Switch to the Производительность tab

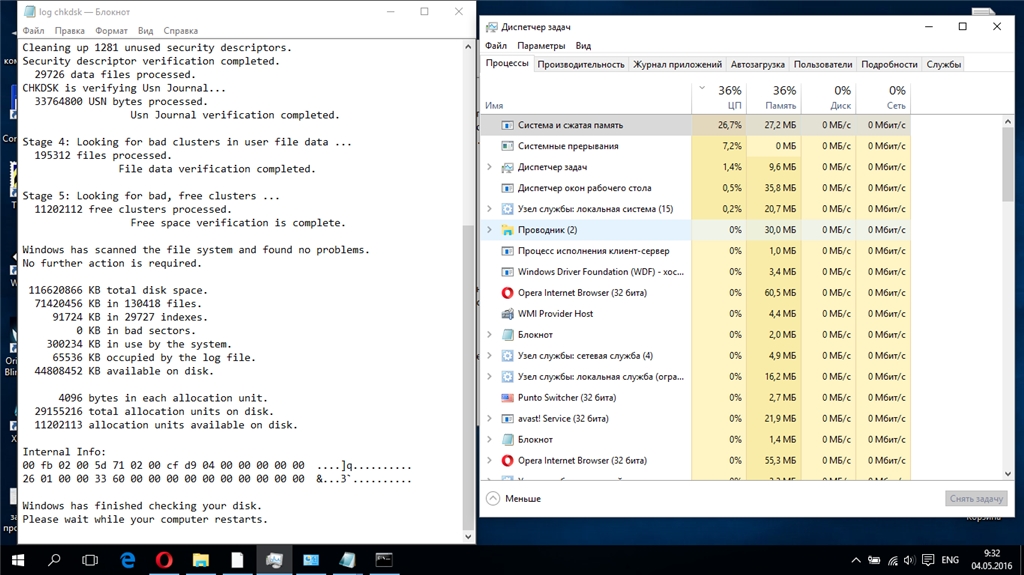(x=581, y=64)
